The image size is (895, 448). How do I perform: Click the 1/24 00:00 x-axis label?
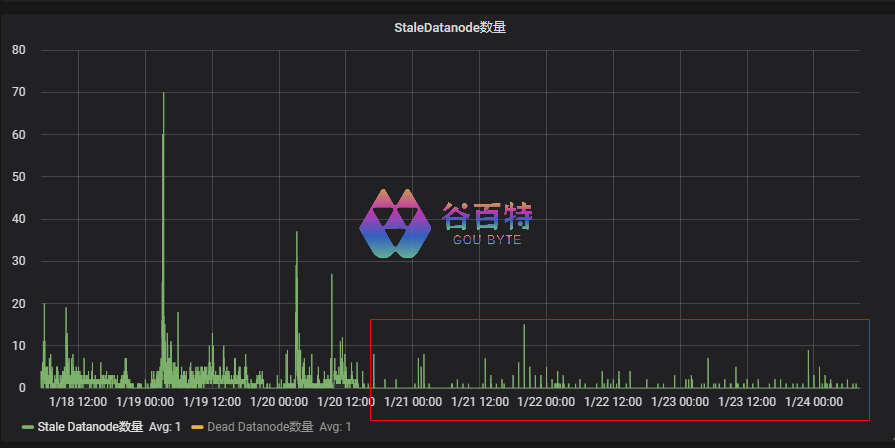coord(813,402)
